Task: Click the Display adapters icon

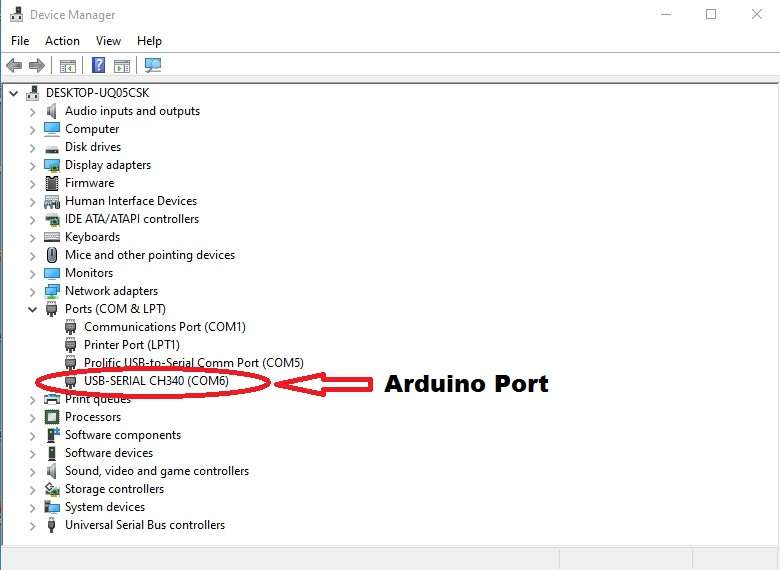Action: (52, 165)
